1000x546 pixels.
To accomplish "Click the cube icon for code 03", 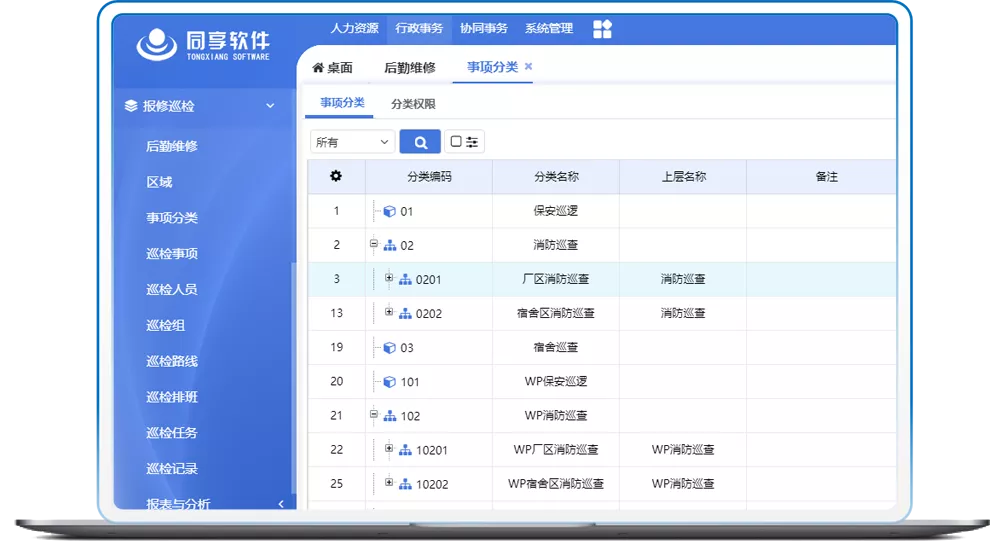I will (390, 348).
